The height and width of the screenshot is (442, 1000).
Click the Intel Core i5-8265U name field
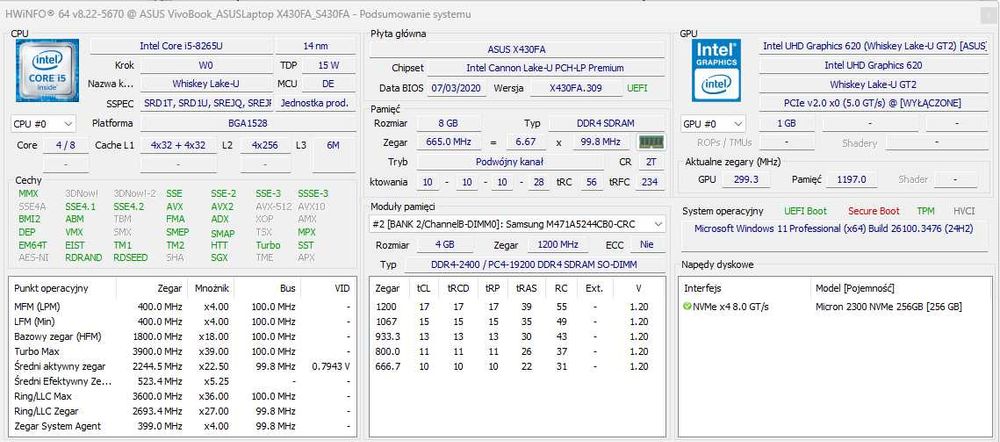(181, 46)
